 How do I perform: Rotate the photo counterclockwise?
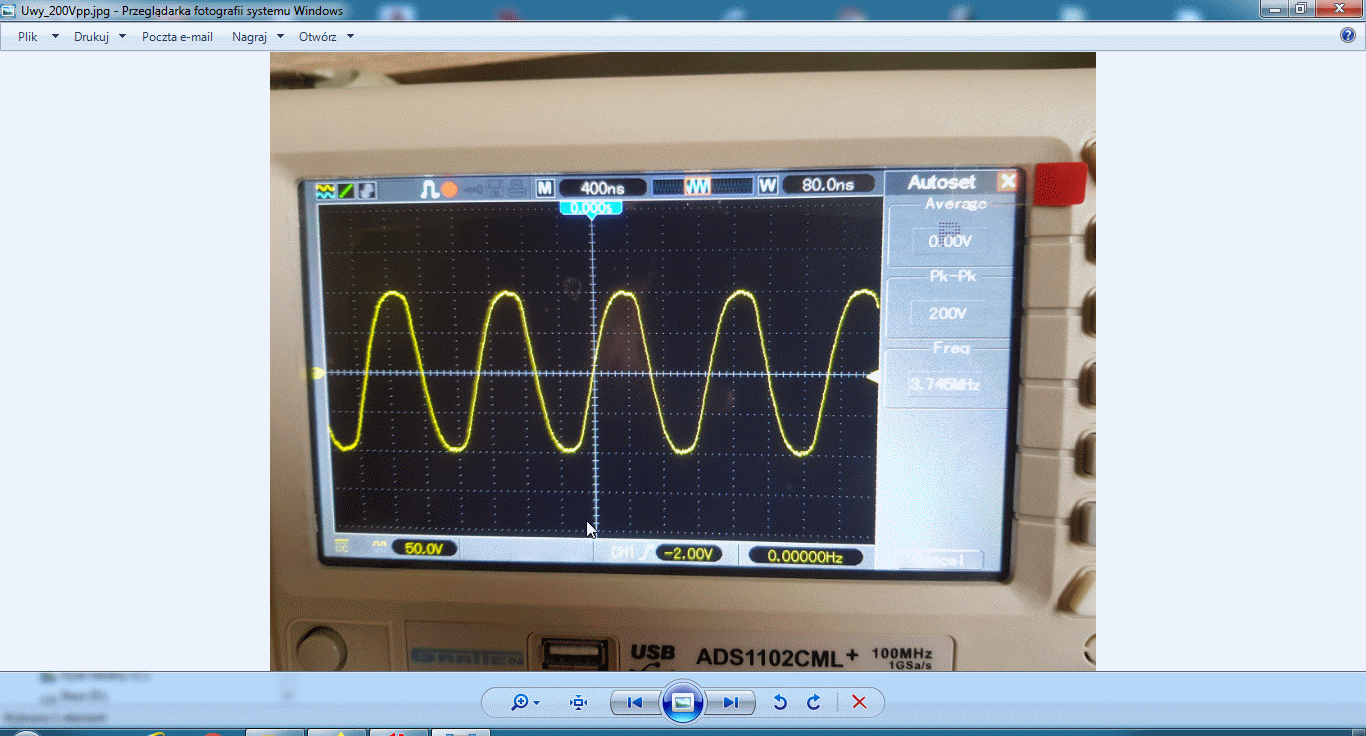coord(780,702)
